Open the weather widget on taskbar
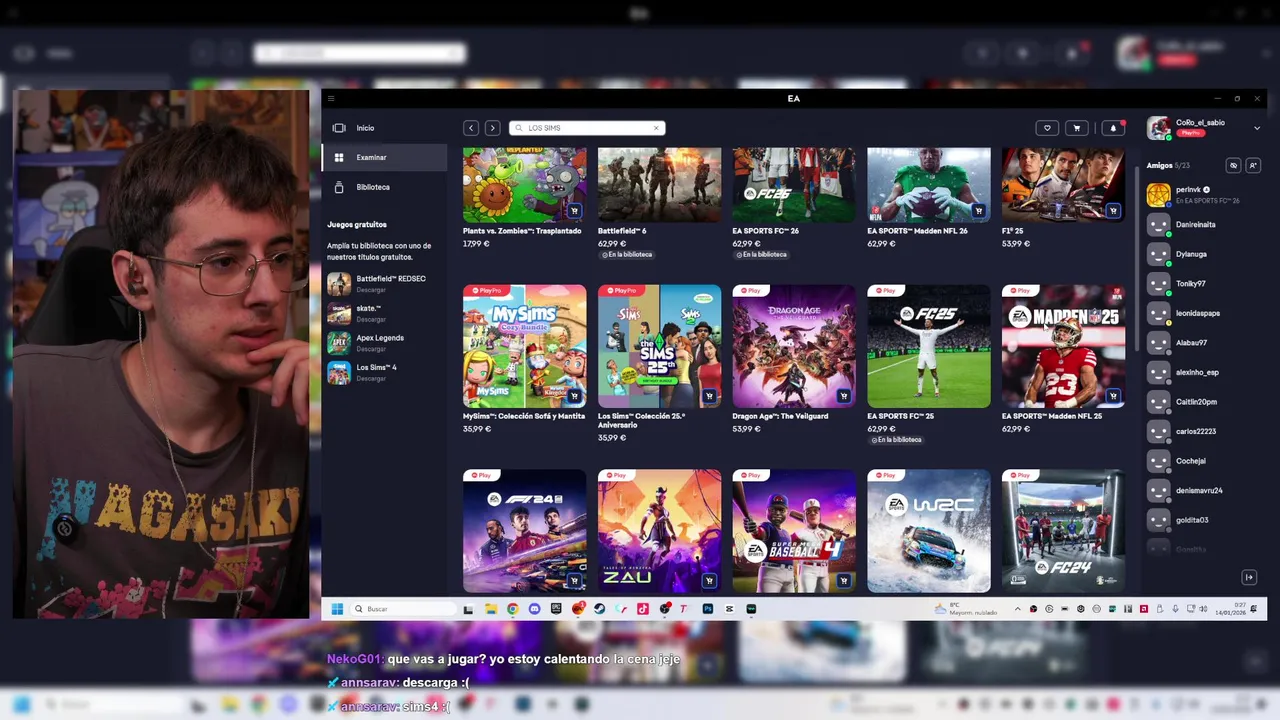Viewport: 1280px width, 720px height. (x=966, y=609)
